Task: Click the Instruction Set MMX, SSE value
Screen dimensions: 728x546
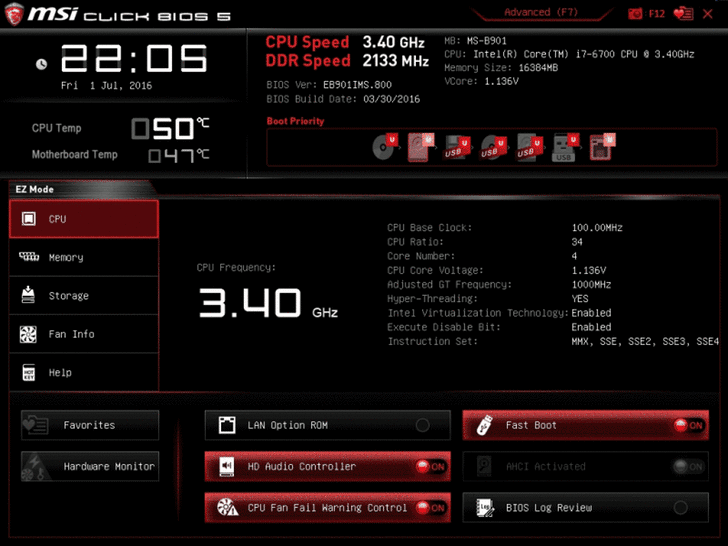Action: tap(645, 342)
